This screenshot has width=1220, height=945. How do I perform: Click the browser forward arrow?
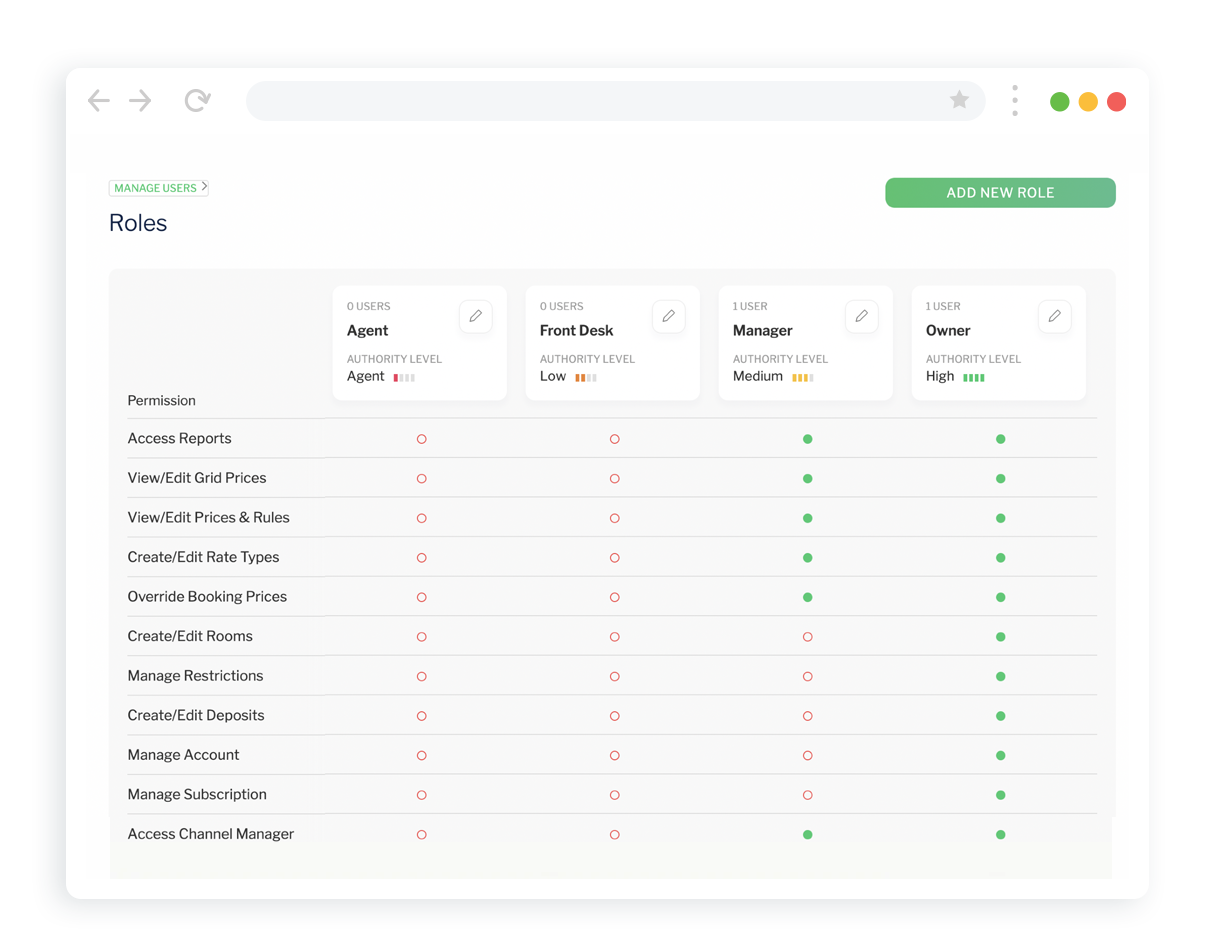click(x=140, y=100)
